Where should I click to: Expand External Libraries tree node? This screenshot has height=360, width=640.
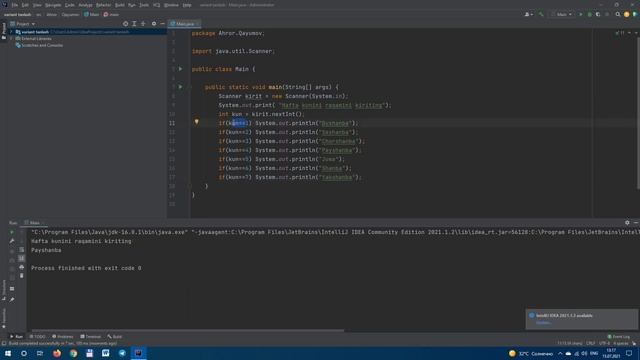[x=11, y=39]
